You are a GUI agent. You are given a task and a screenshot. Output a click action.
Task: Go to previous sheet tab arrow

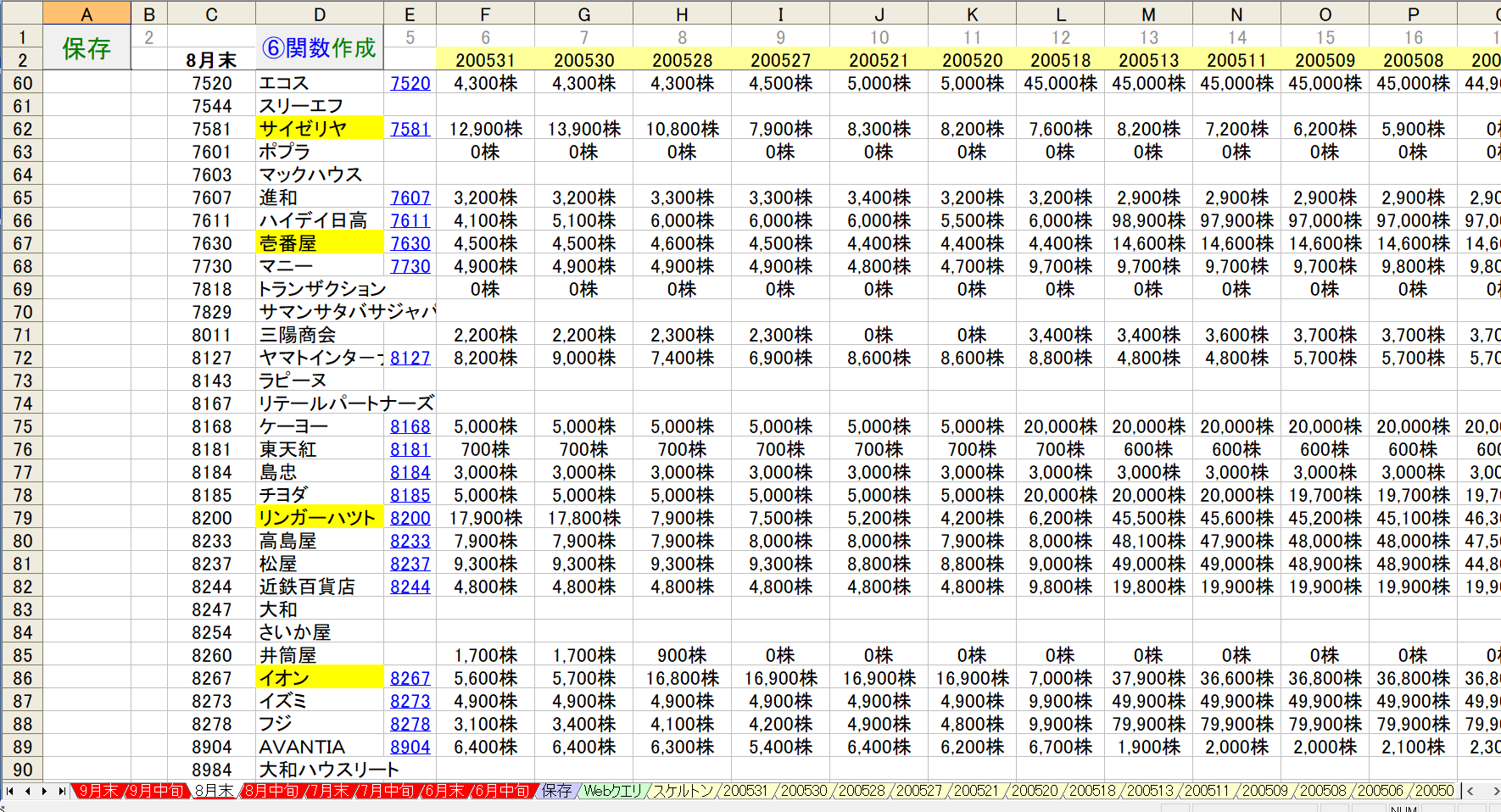coord(27,791)
